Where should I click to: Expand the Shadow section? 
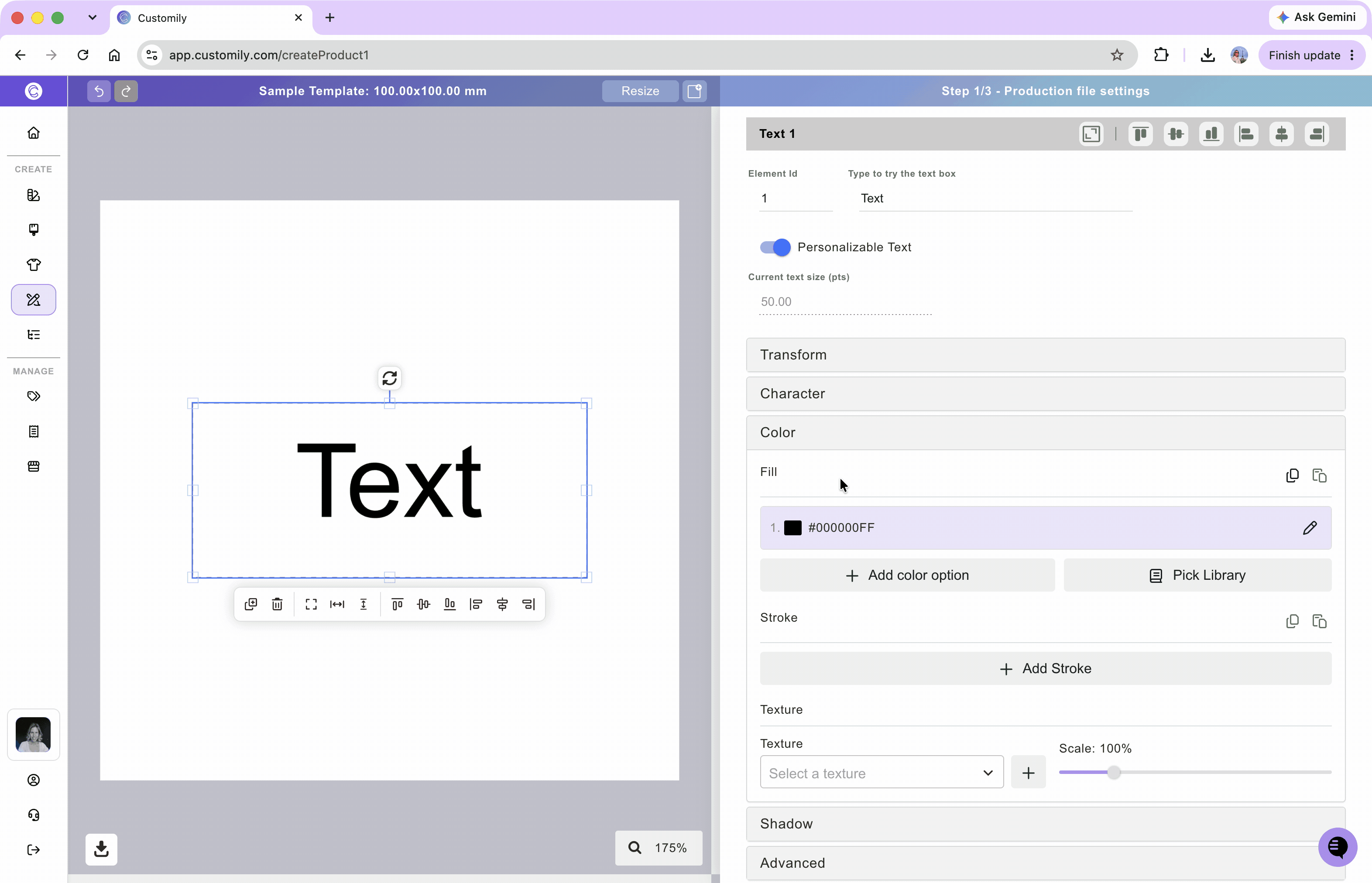(x=1045, y=824)
